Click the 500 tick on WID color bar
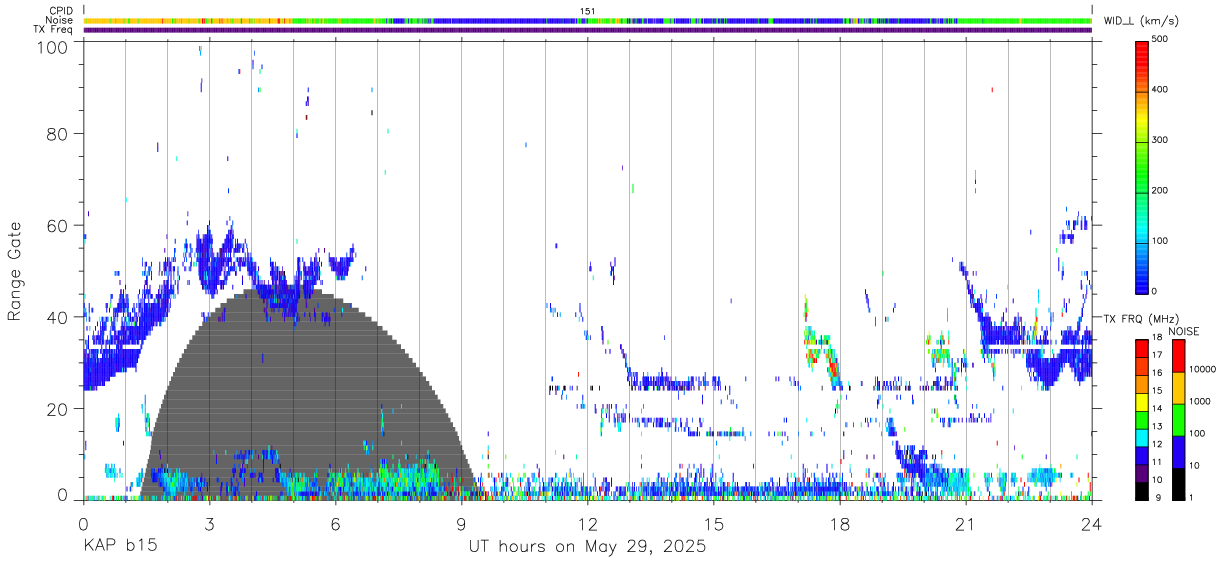 [x=1160, y=40]
